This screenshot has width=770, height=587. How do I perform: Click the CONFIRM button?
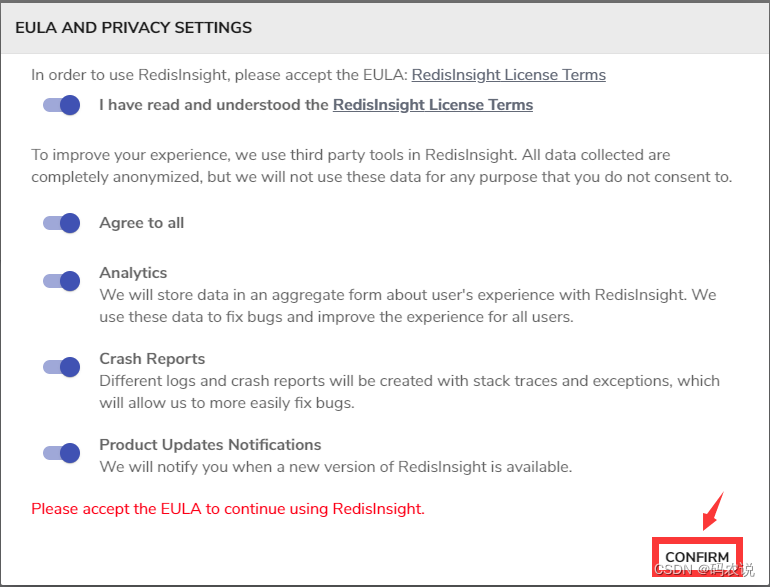click(x=697, y=557)
